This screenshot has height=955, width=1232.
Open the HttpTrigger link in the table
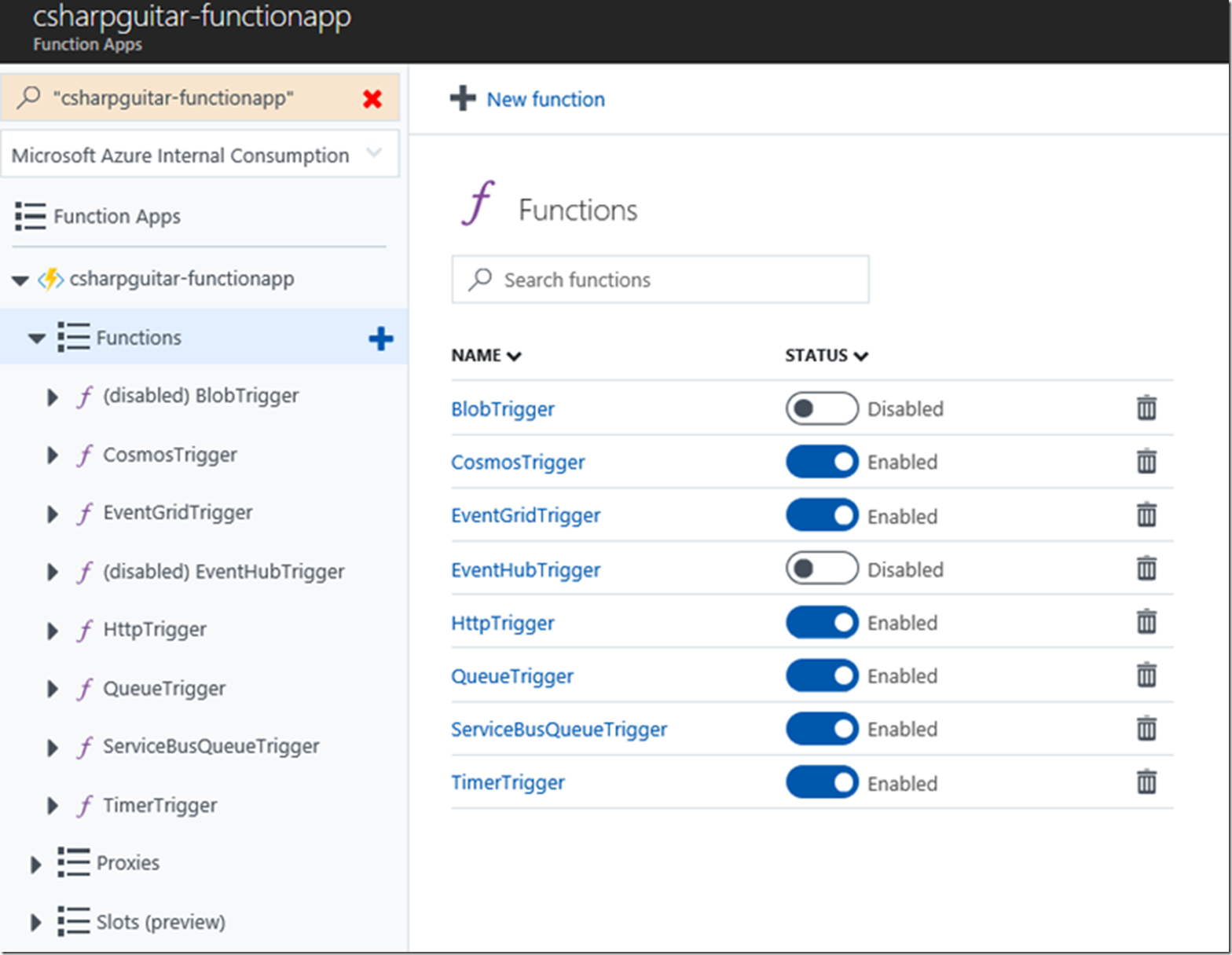point(503,624)
